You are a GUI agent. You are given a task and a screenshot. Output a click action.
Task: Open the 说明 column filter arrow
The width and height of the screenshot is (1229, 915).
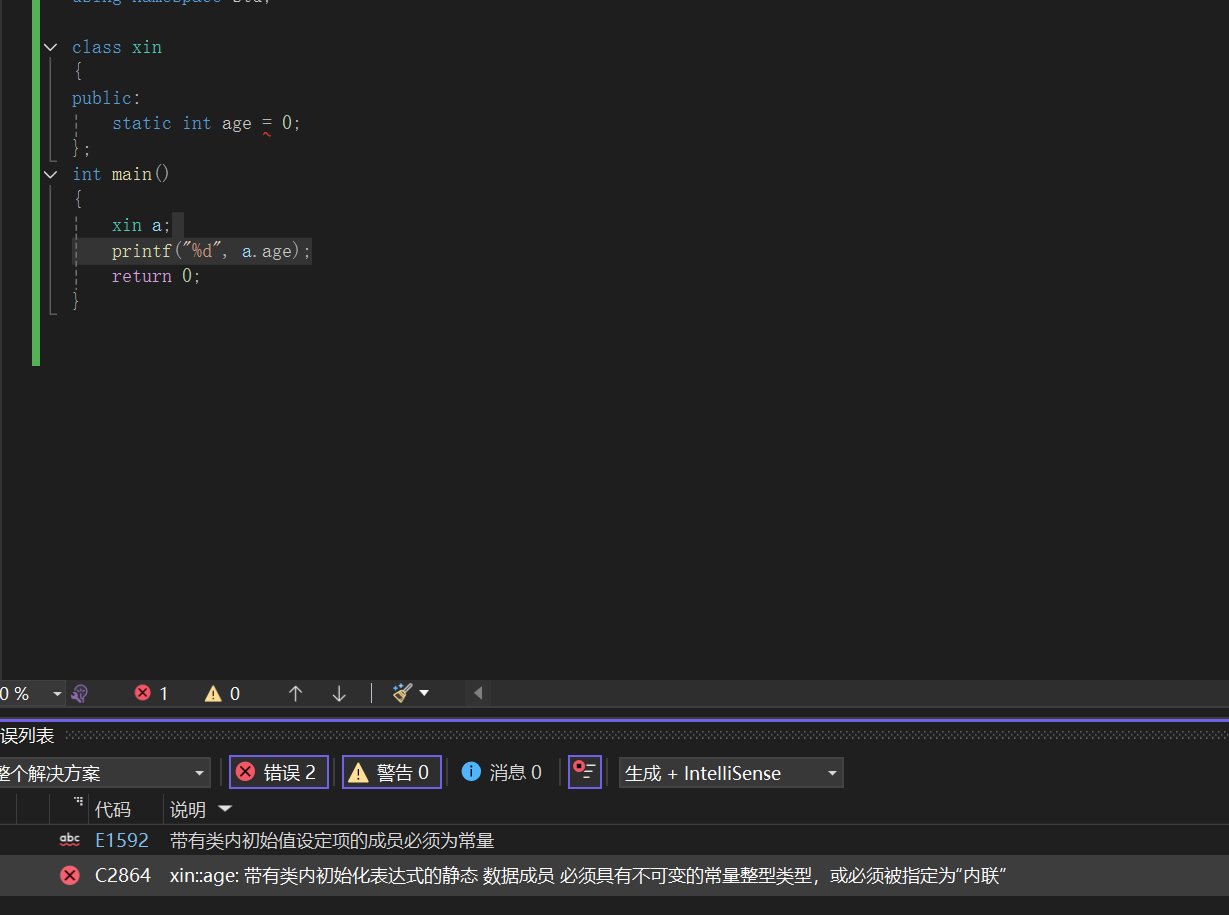click(225, 808)
